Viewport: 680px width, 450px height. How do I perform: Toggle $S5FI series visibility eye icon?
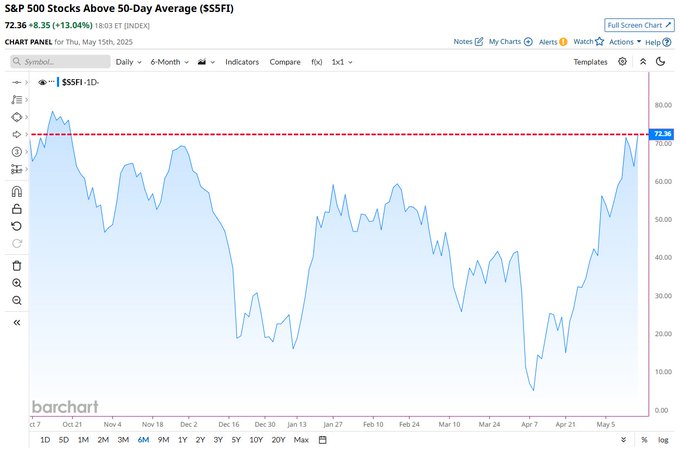click(x=42, y=82)
